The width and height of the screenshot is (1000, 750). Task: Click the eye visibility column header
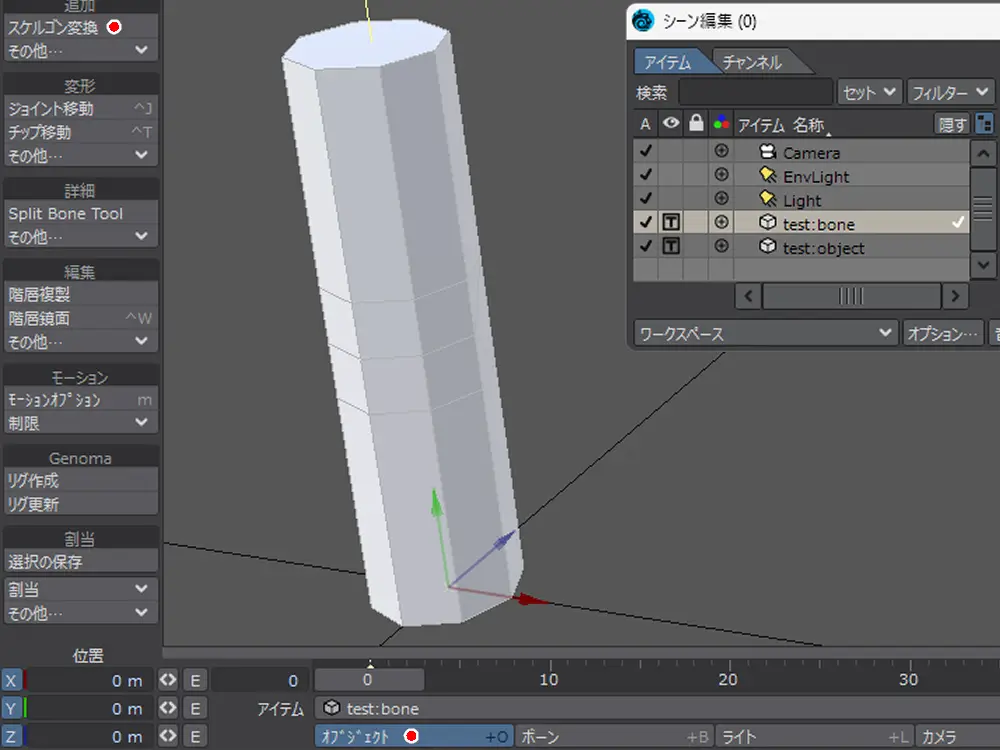671,125
